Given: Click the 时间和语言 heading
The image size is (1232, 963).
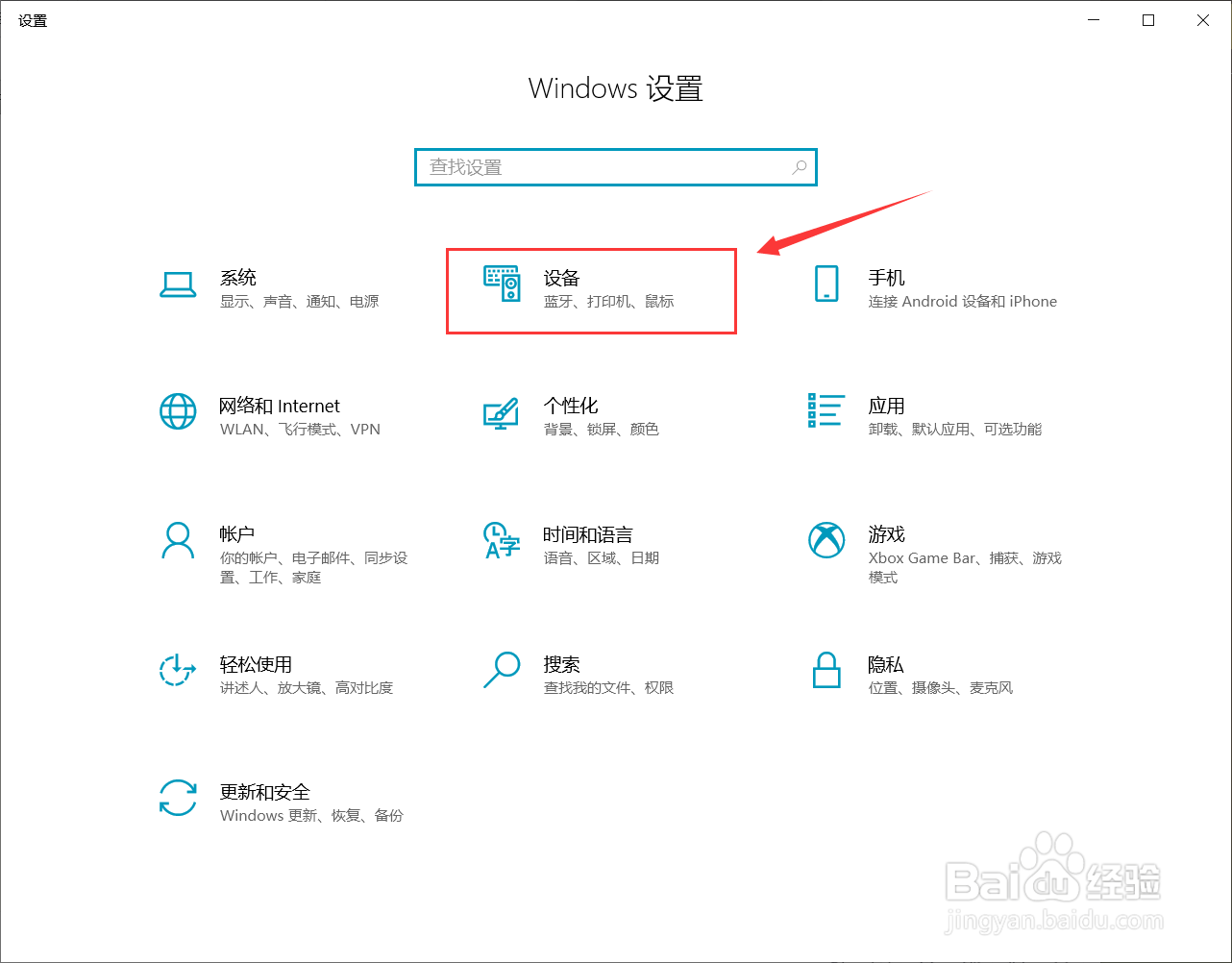Looking at the screenshot, I should pyautogui.click(x=588, y=534).
